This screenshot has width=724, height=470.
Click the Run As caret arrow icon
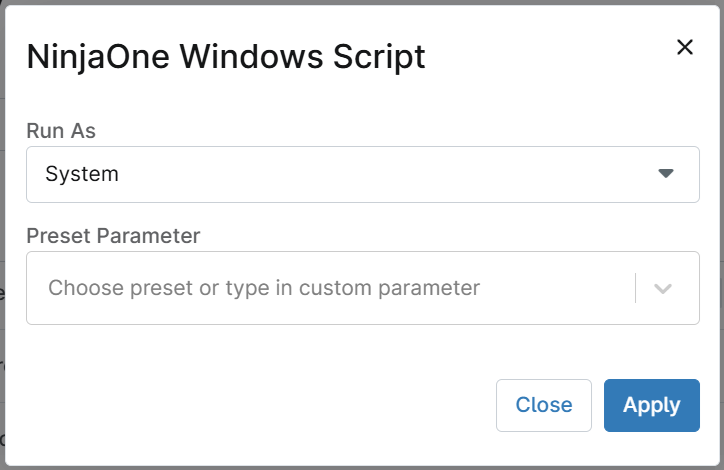pos(665,174)
